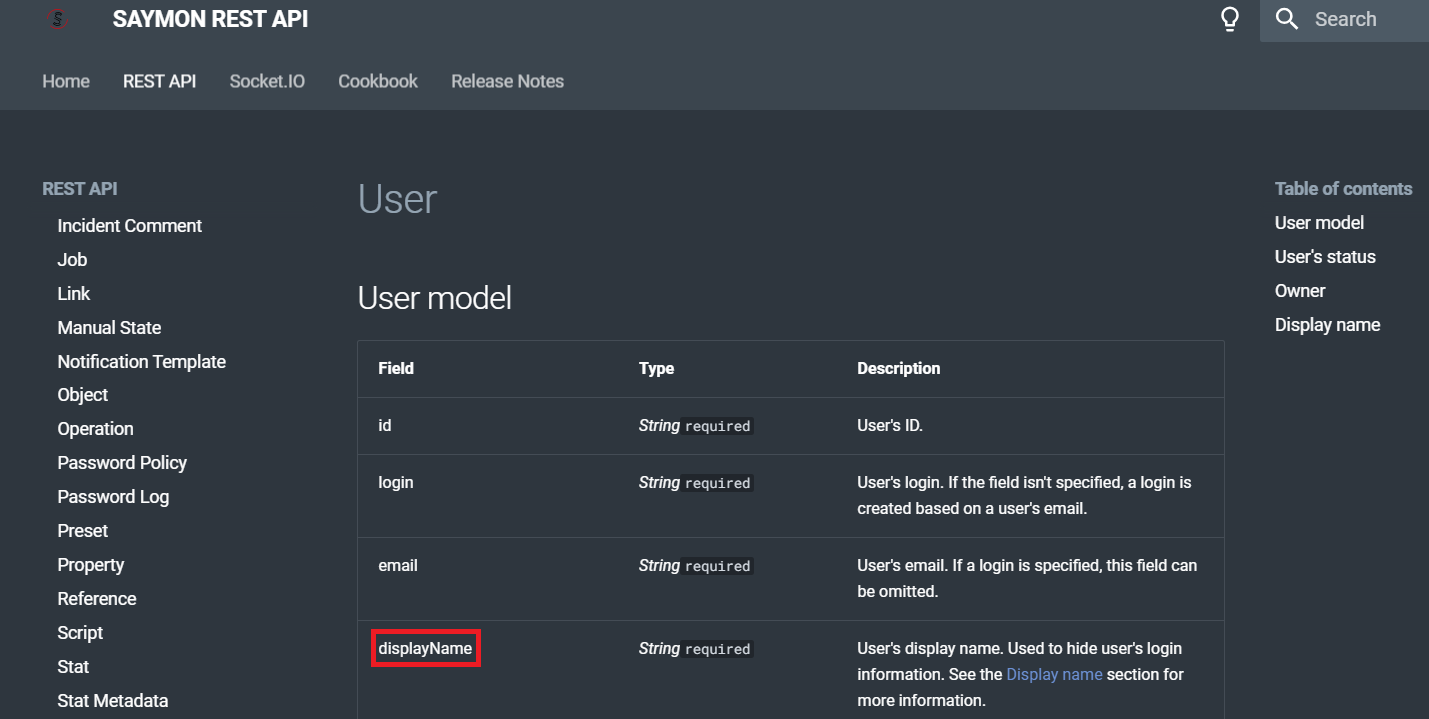Select the REST API tab
The image size is (1429, 719).
tap(159, 81)
